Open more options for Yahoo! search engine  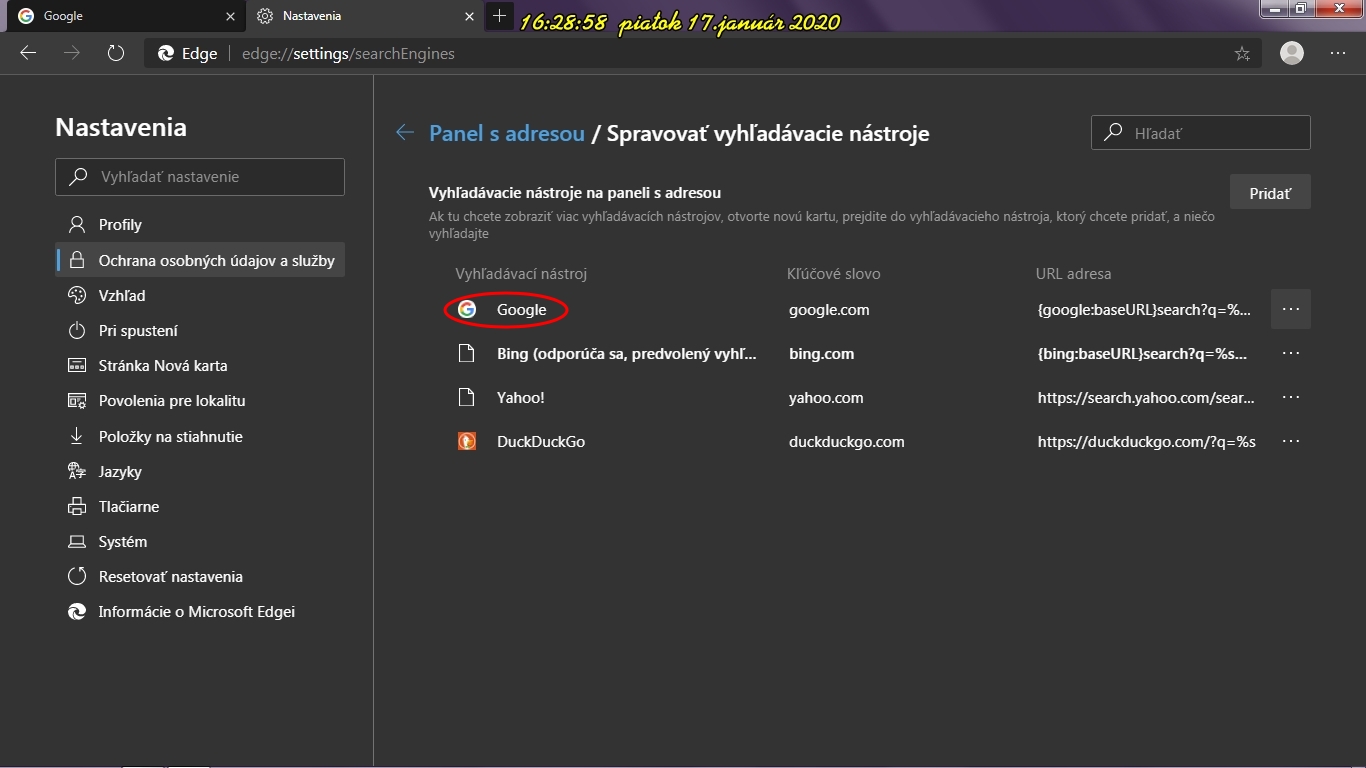[x=1291, y=397]
